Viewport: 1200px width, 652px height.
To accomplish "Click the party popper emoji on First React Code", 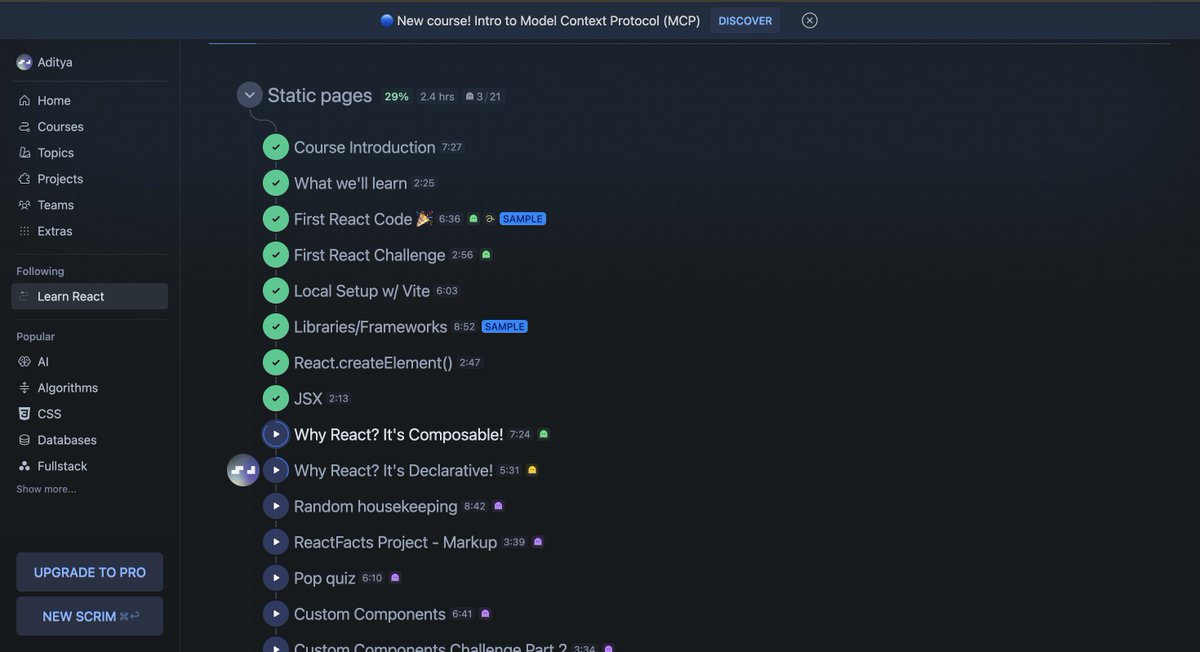I will [424, 219].
